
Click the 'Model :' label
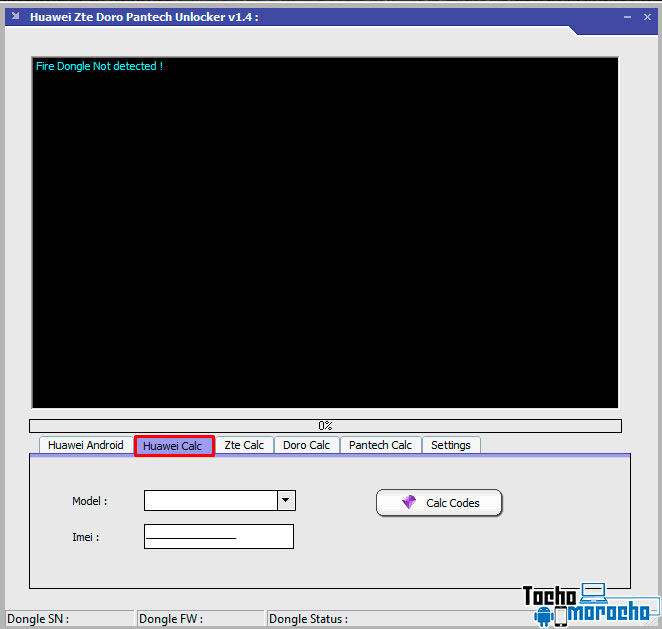pos(90,501)
